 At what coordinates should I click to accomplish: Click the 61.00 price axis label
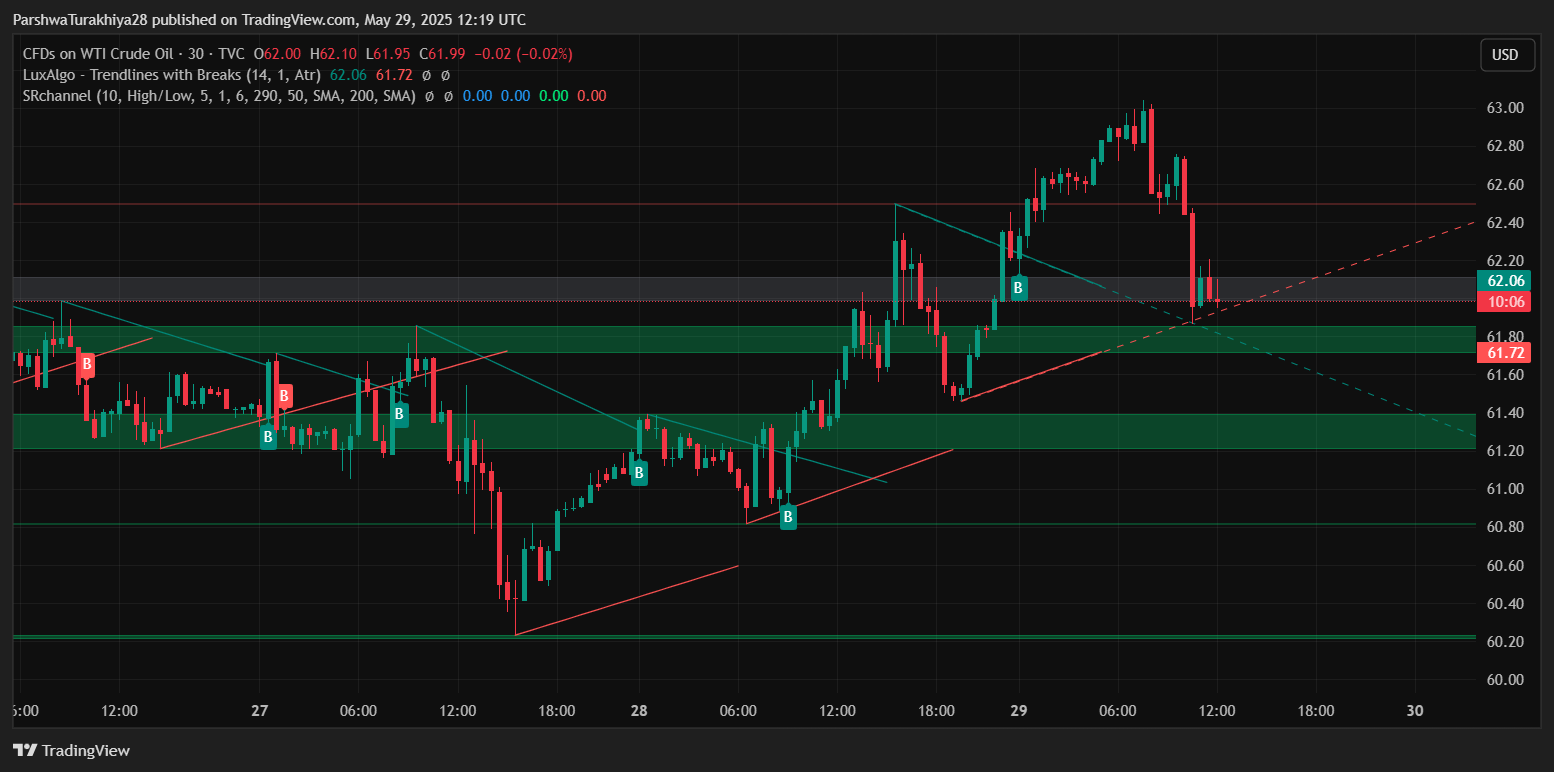click(x=1505, y=489)
